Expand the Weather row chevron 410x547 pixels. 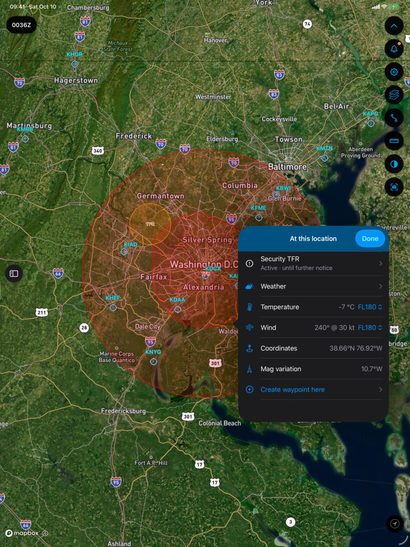(380, 286)
